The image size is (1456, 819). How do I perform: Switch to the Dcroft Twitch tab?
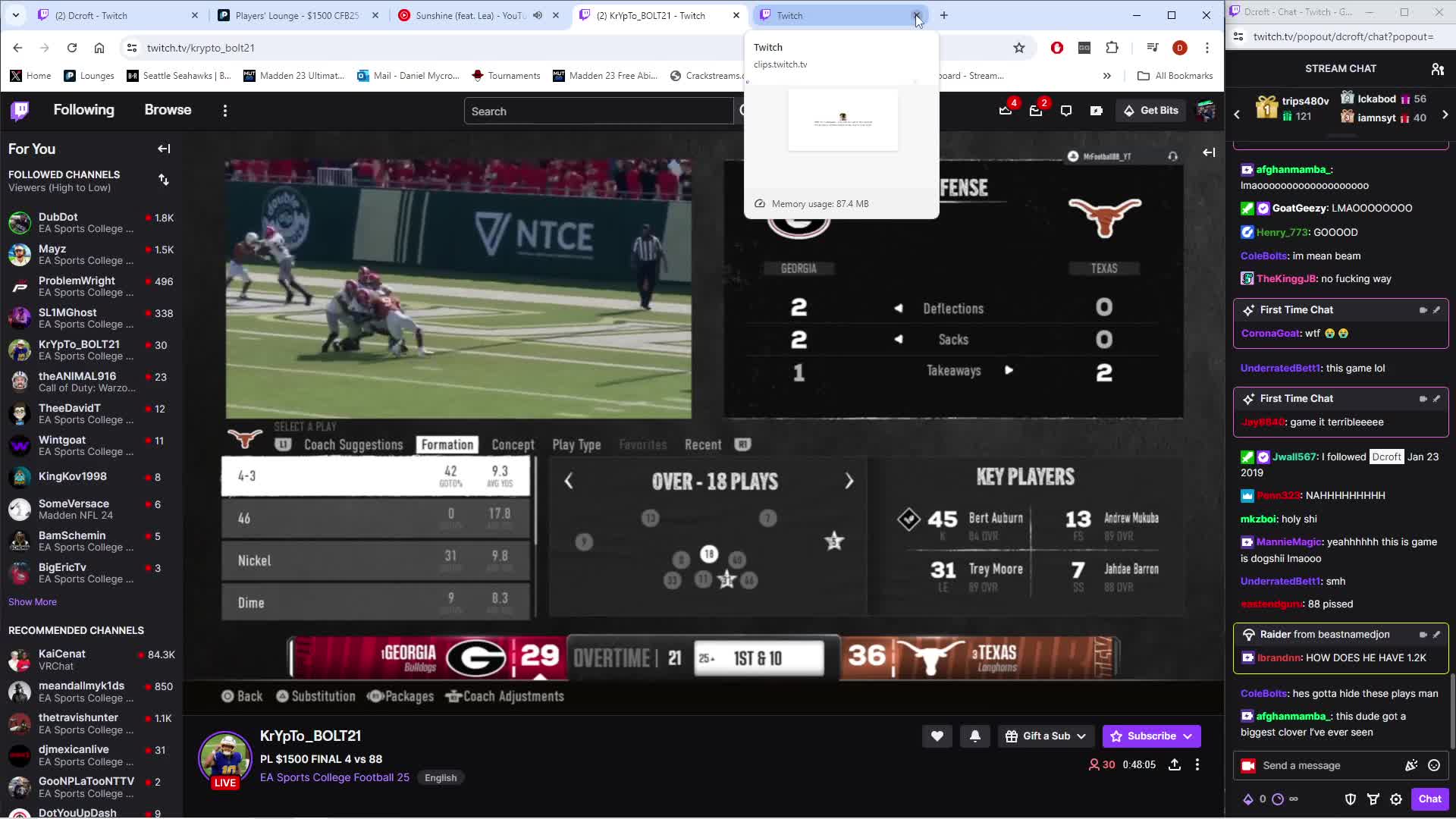(118, 15)
